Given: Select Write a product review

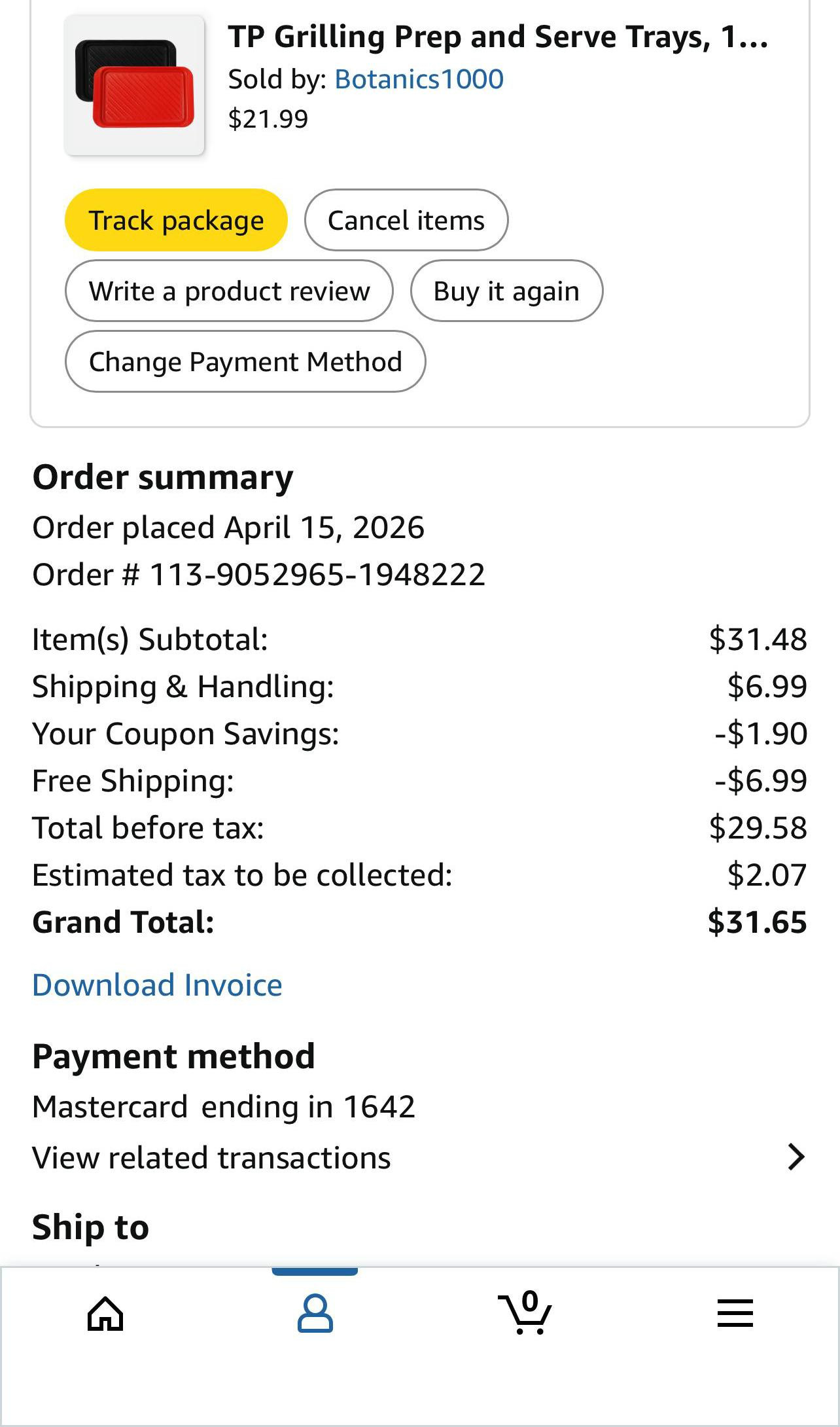Looking at the screenshot, I should 229,291.
